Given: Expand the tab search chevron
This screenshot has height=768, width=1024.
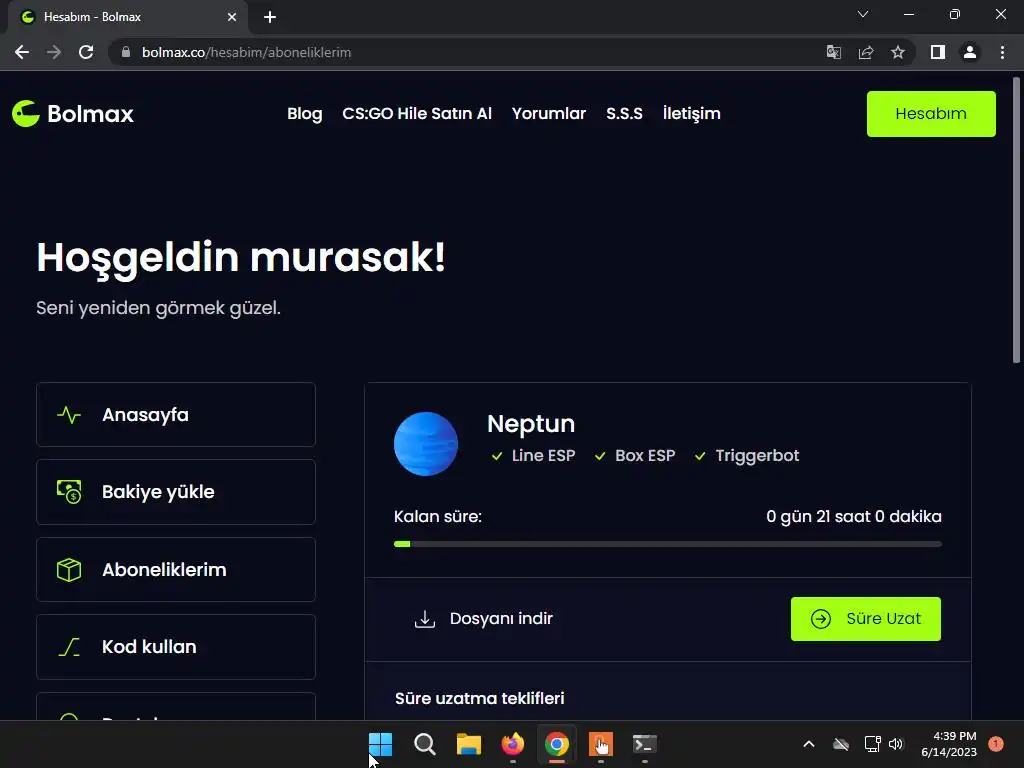Looking at the screenshot, I should pos(863,14).
